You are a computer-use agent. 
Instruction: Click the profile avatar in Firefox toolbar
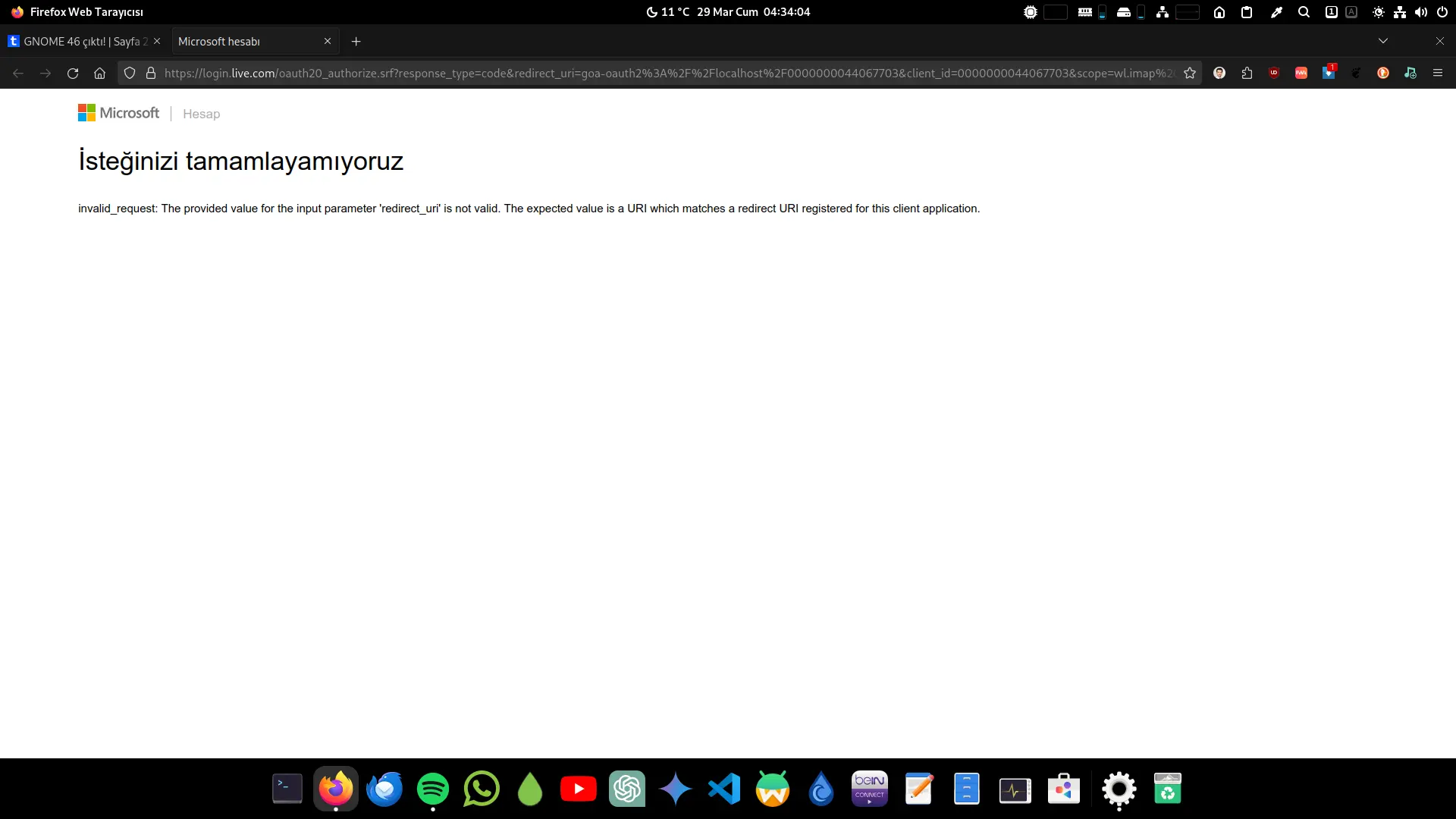[1219, 73]
